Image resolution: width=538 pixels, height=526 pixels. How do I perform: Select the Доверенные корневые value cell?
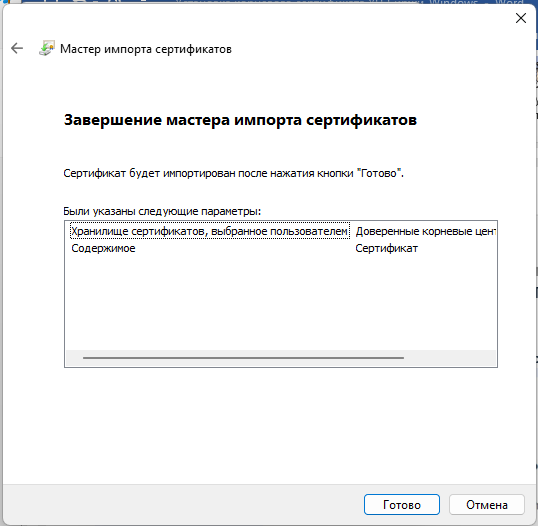(x=425, y=231)
